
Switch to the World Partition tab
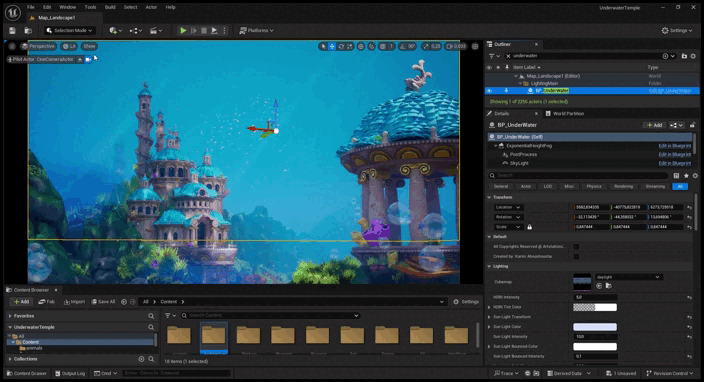point(565,114)
